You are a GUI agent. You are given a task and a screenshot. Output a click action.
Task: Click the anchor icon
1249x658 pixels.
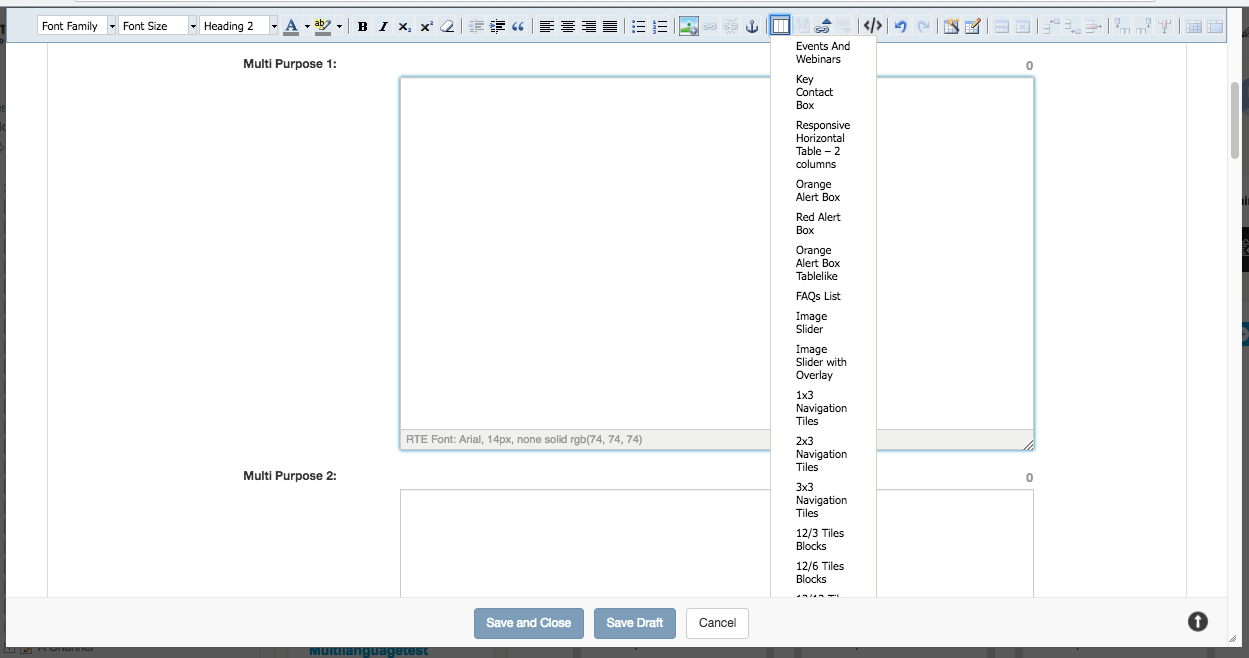(752, 26)
